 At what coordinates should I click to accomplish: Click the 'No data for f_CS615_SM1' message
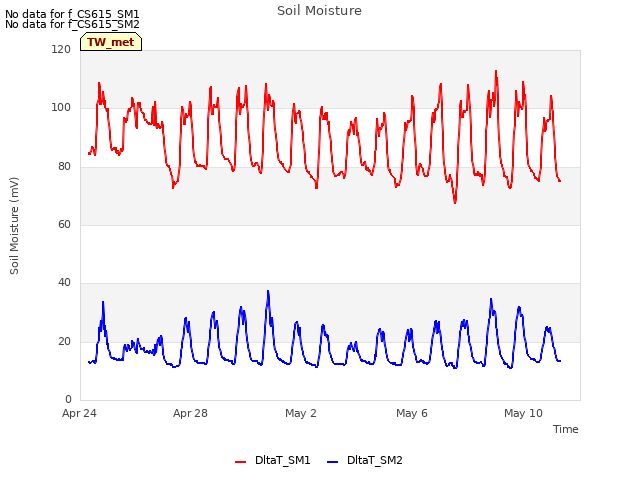pyautogui.click(x=72, y=14)
